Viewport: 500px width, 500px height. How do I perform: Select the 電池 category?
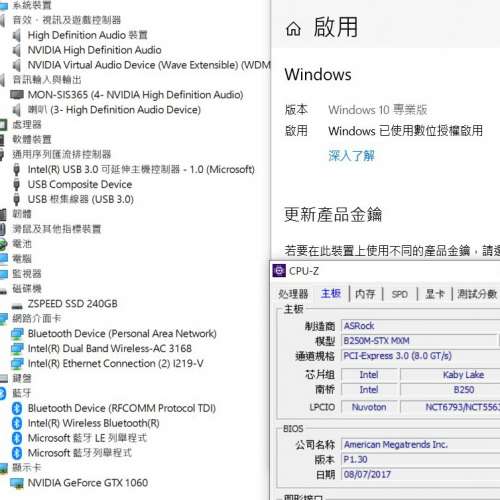pos(22,244)
